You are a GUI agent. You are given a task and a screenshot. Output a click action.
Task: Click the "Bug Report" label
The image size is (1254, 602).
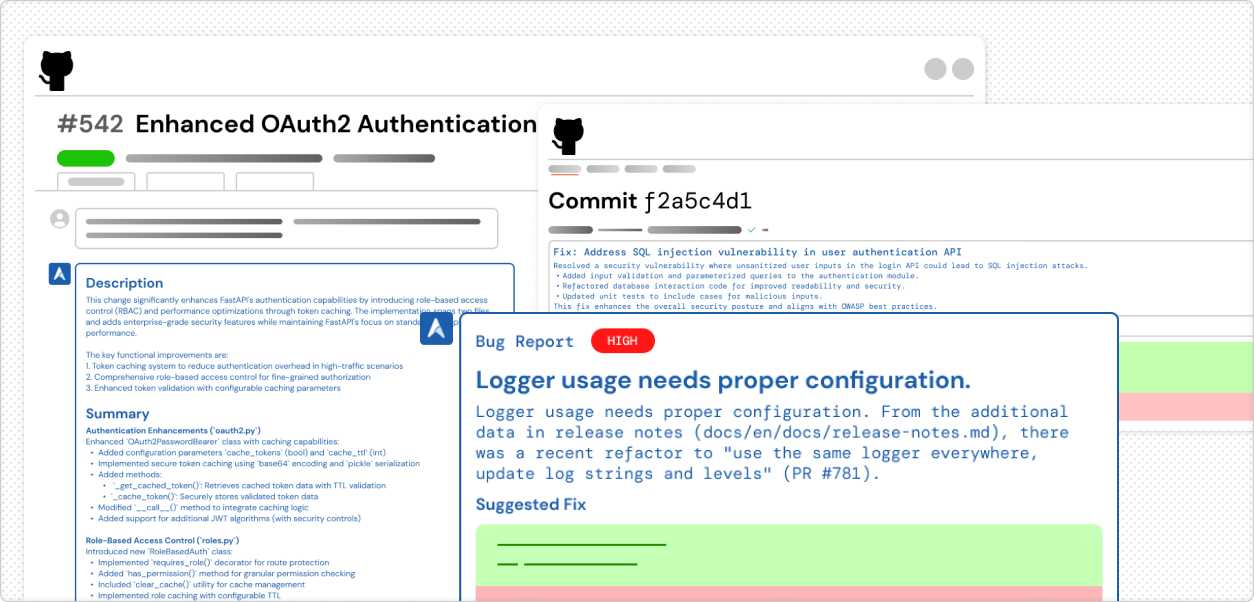pyautogui.click(x=525, y=342)
